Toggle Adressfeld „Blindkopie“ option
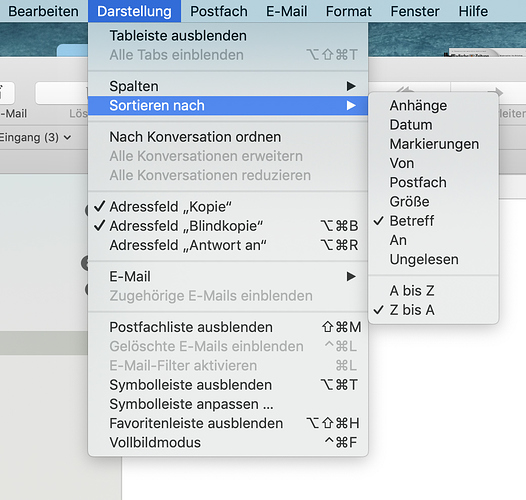 (x=228, y=226)
